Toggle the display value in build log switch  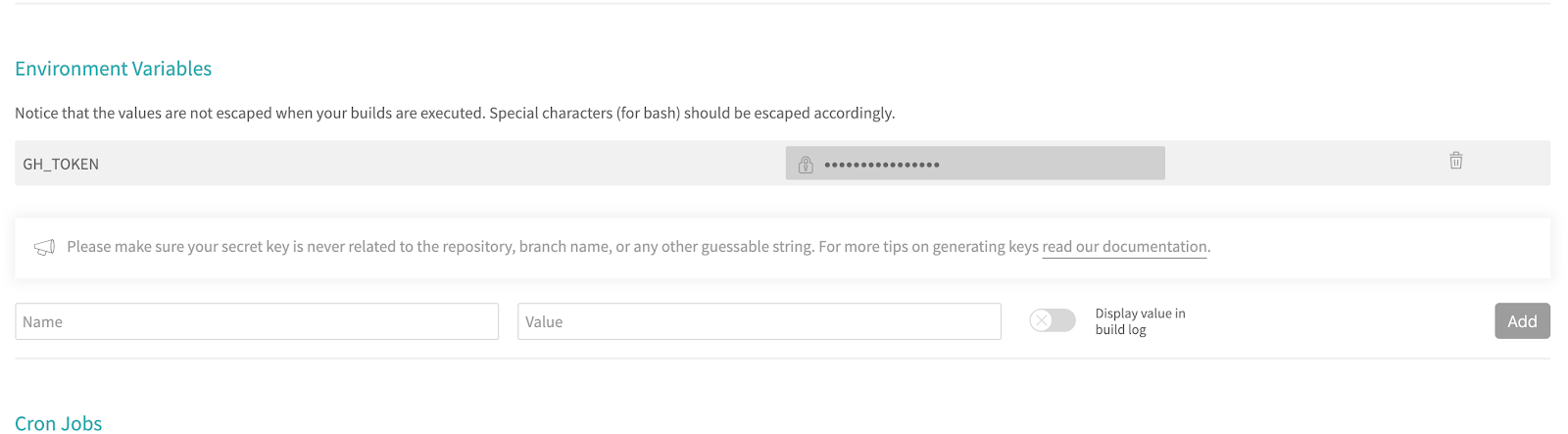coord(1053,320)
